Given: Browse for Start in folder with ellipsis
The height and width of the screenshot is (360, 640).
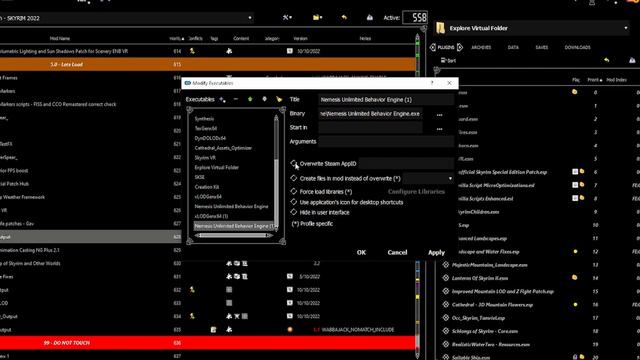Looking at the screenshot, I should pos(439,129).
